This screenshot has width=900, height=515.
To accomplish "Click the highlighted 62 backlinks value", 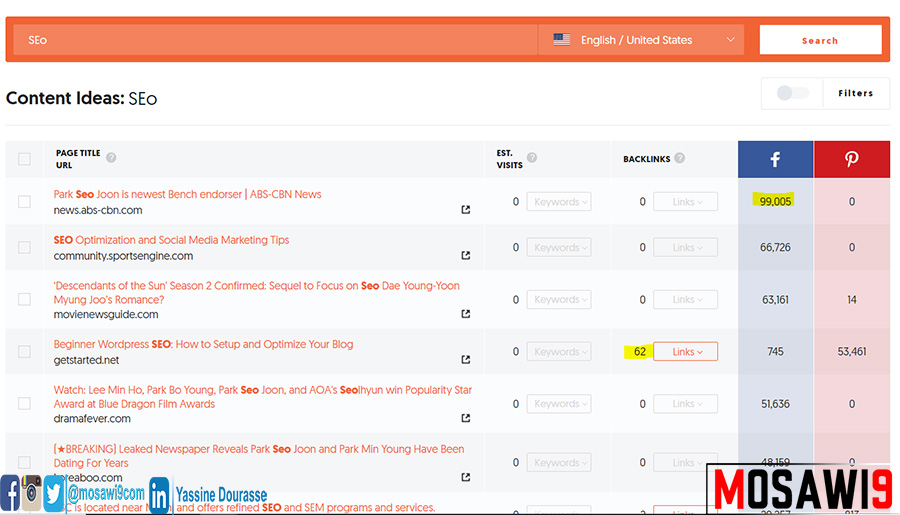I will [639, 351].
